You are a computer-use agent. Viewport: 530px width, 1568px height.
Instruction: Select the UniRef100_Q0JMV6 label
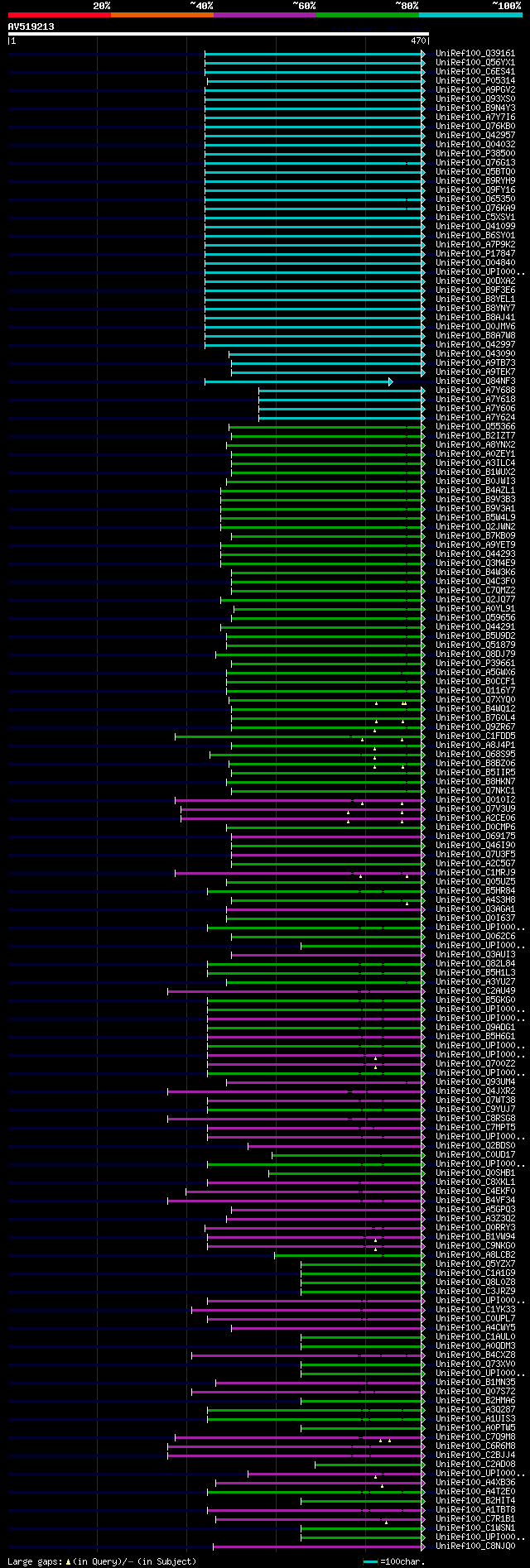pyautogui.click(x=475, y=326)
